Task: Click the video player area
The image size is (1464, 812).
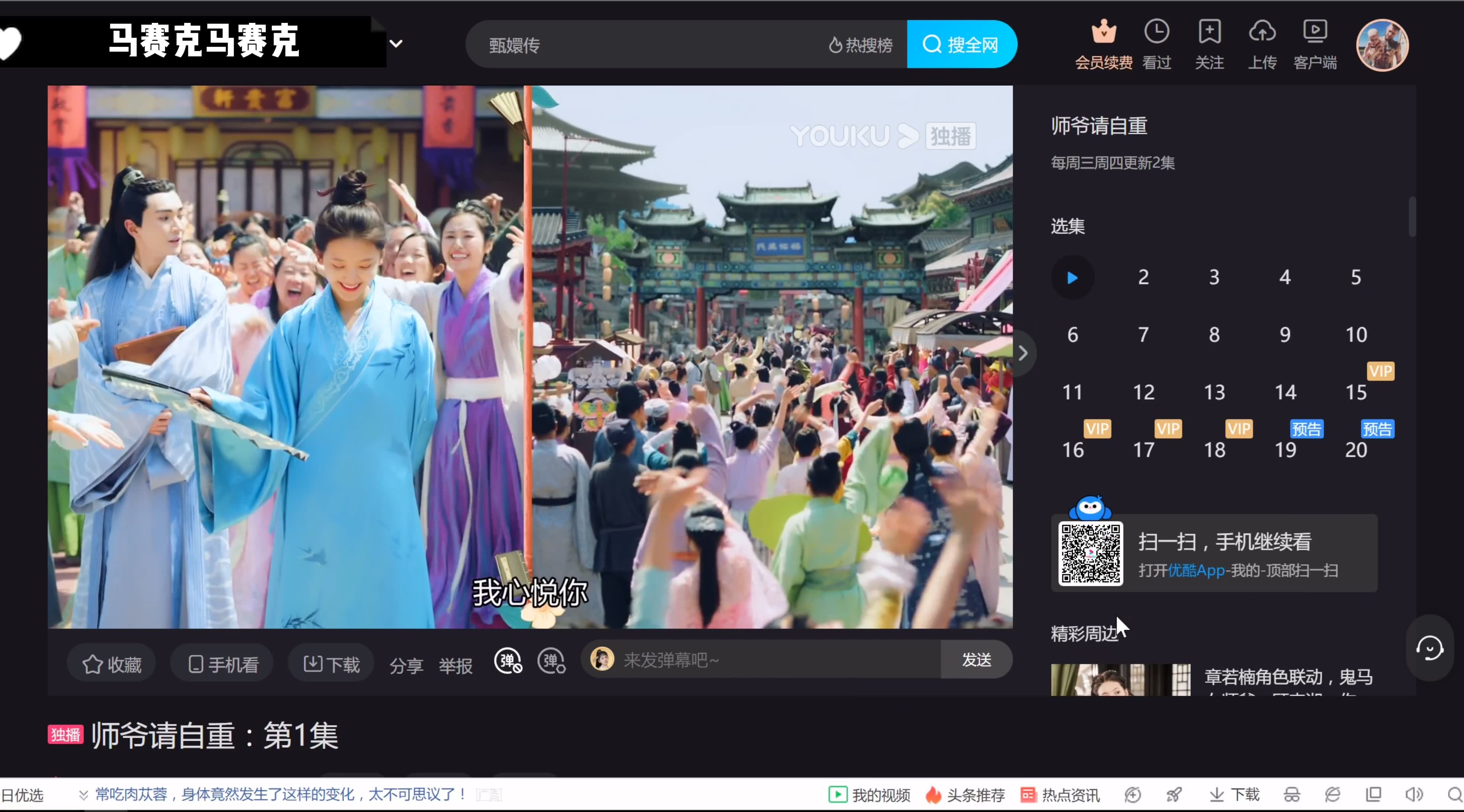Action: 530,357
